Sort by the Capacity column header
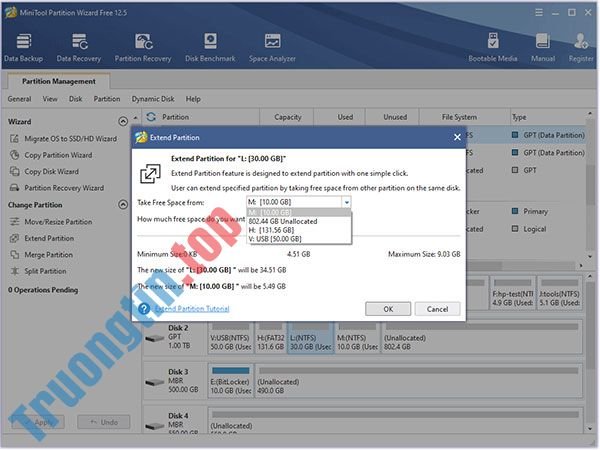 click(x=287, y=117)
